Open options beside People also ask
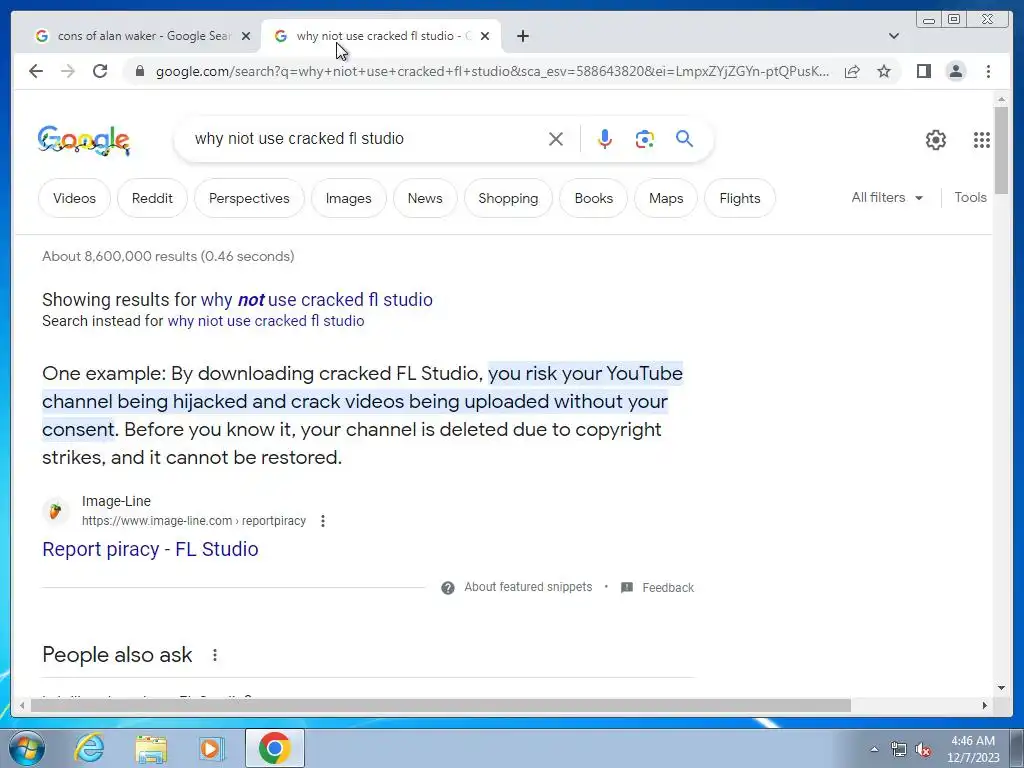The height and width of the screenshot is (768, 1024). (215, 655)
